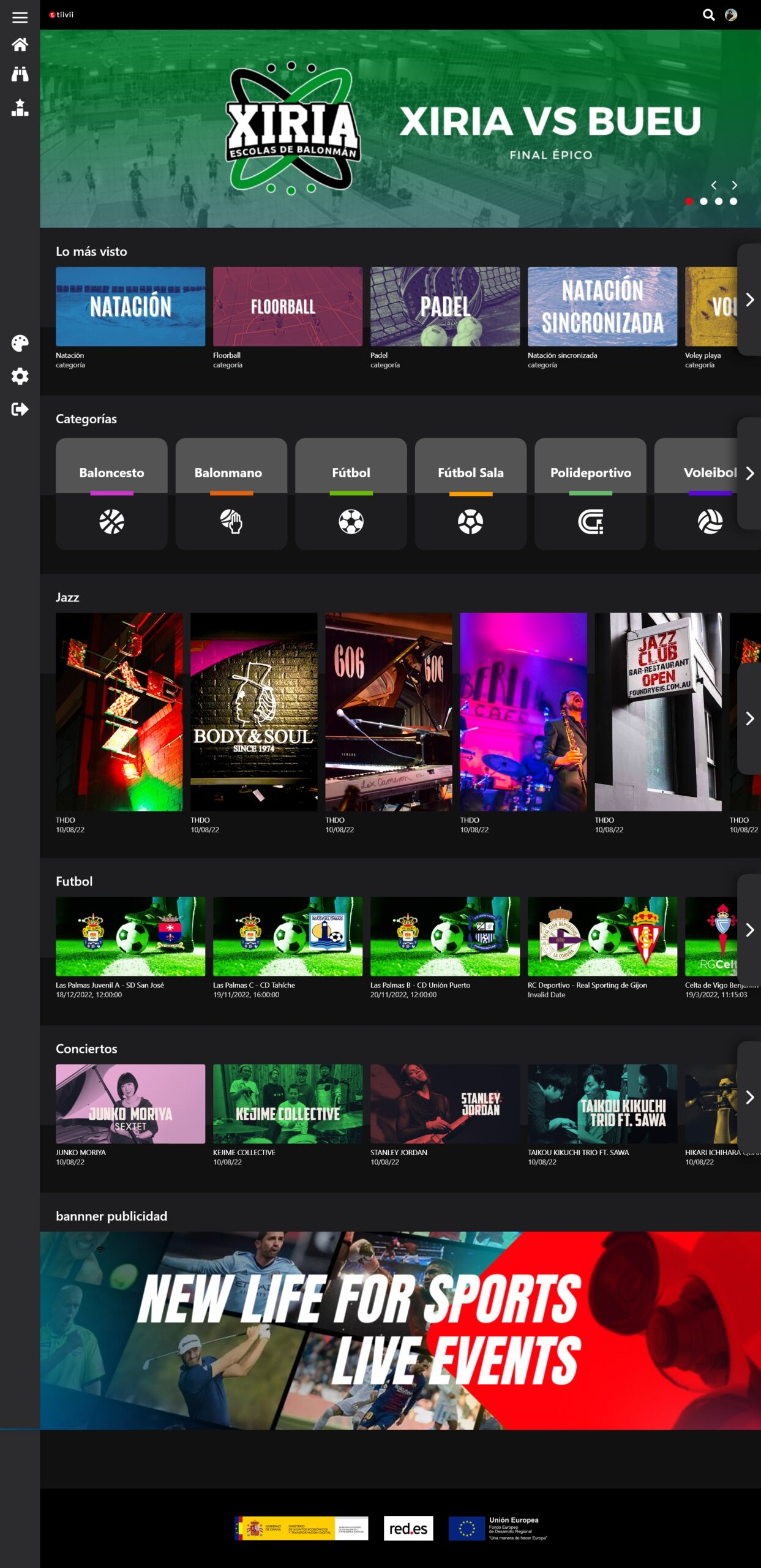Image resolution: width=761 pixels, height=1568 pixels.
Task: Click the logout icon in sidebar
Action: tap(20, 409)
